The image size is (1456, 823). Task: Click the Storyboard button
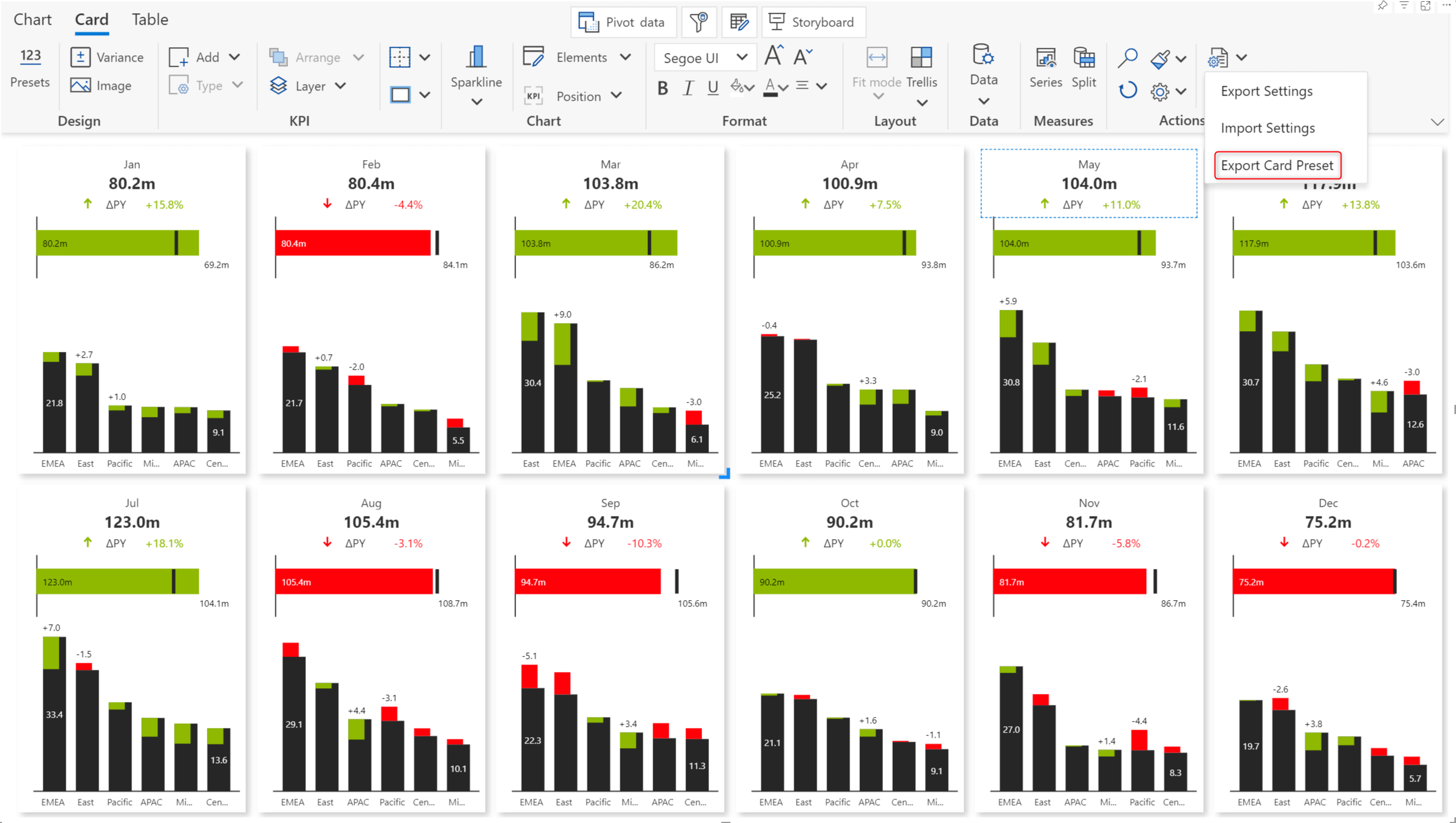coord(813,22)
